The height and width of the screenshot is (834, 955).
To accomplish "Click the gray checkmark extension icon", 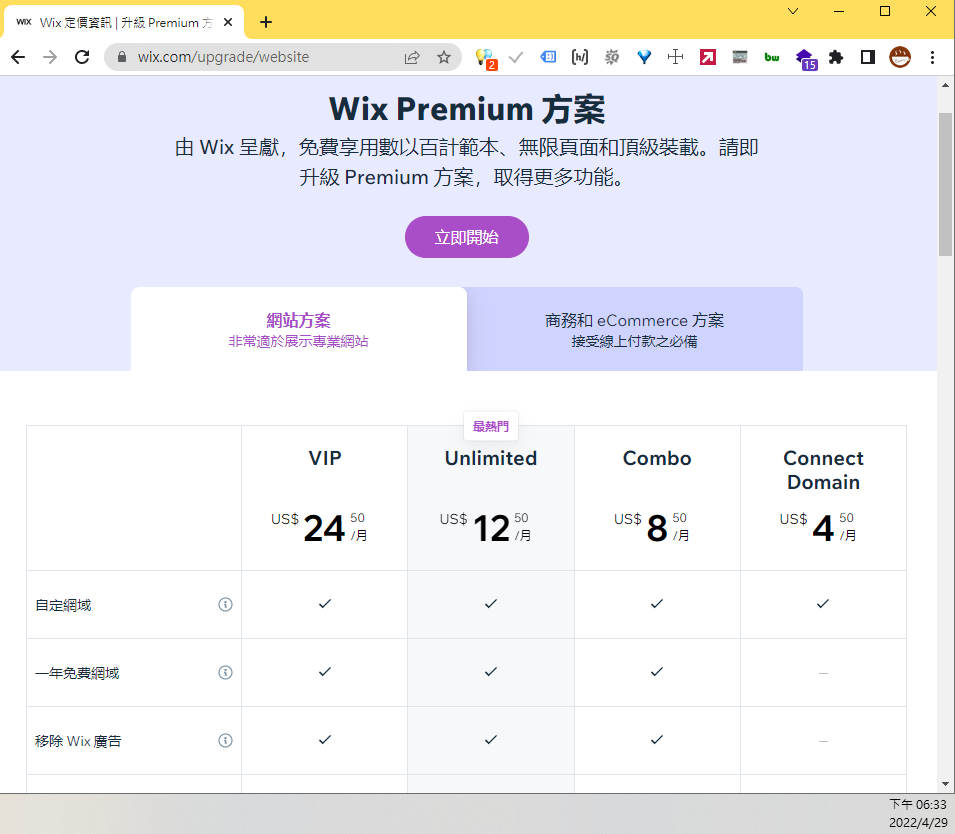I will pos(516,57).
